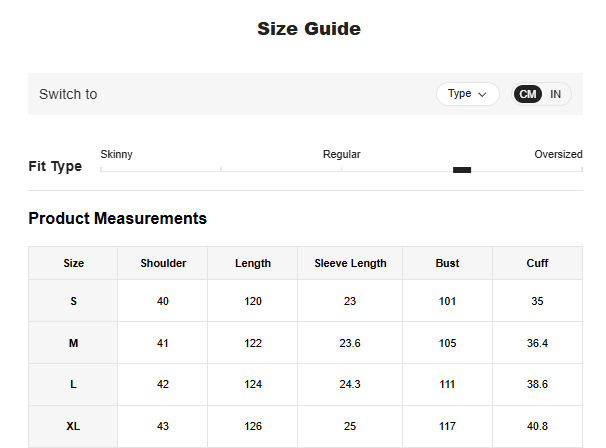Click the black Fit Type slider marker
This screenshot has width=606, height=448.
click(461, 170)
